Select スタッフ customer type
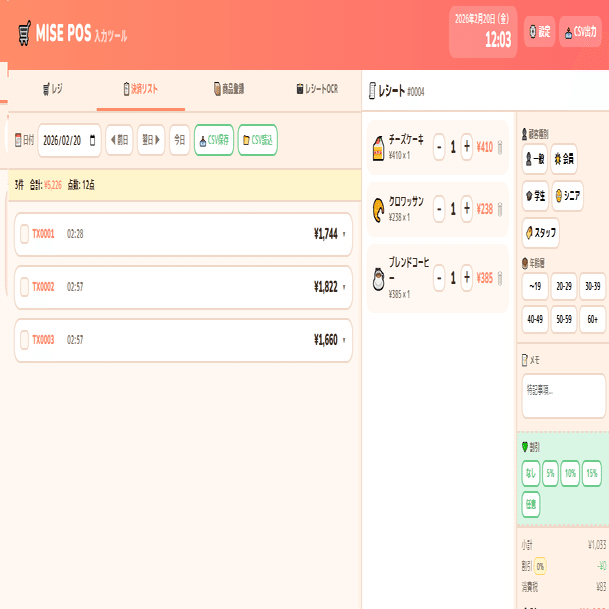609x609 pixels. pos(541,233)
